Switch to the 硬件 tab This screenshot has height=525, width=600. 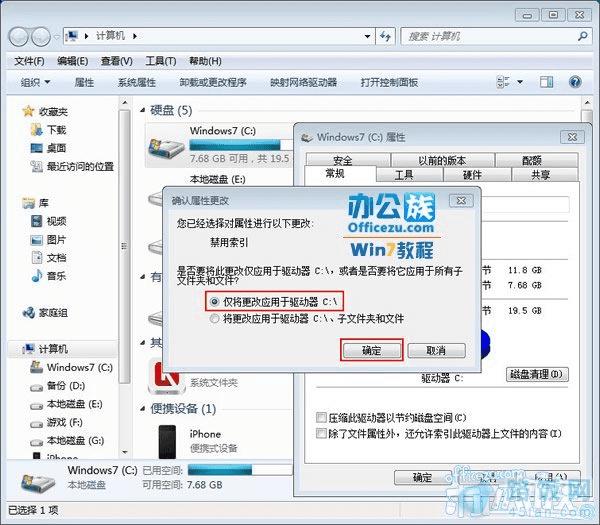tap(477, 174)
